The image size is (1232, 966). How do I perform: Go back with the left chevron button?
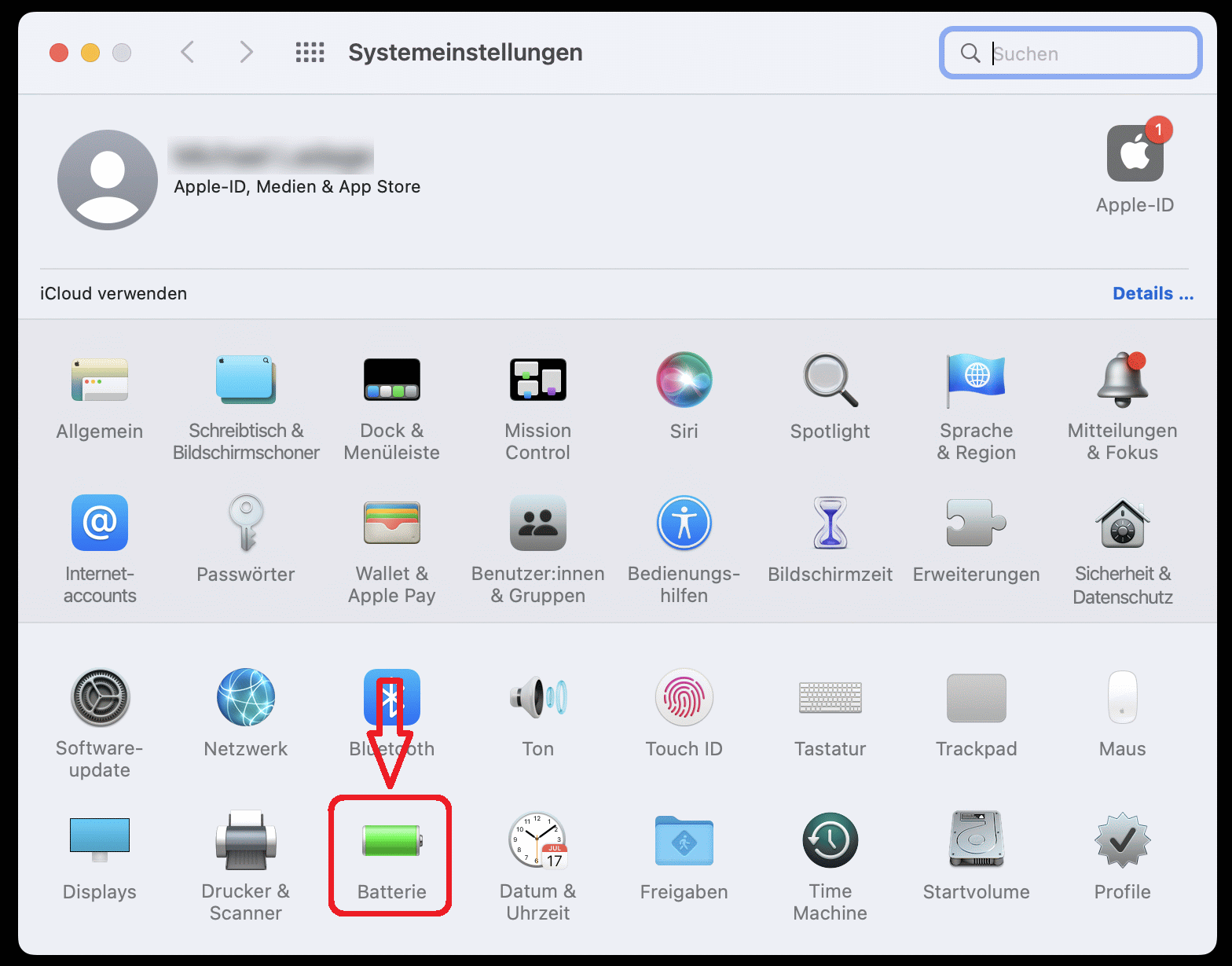(188, 52)
